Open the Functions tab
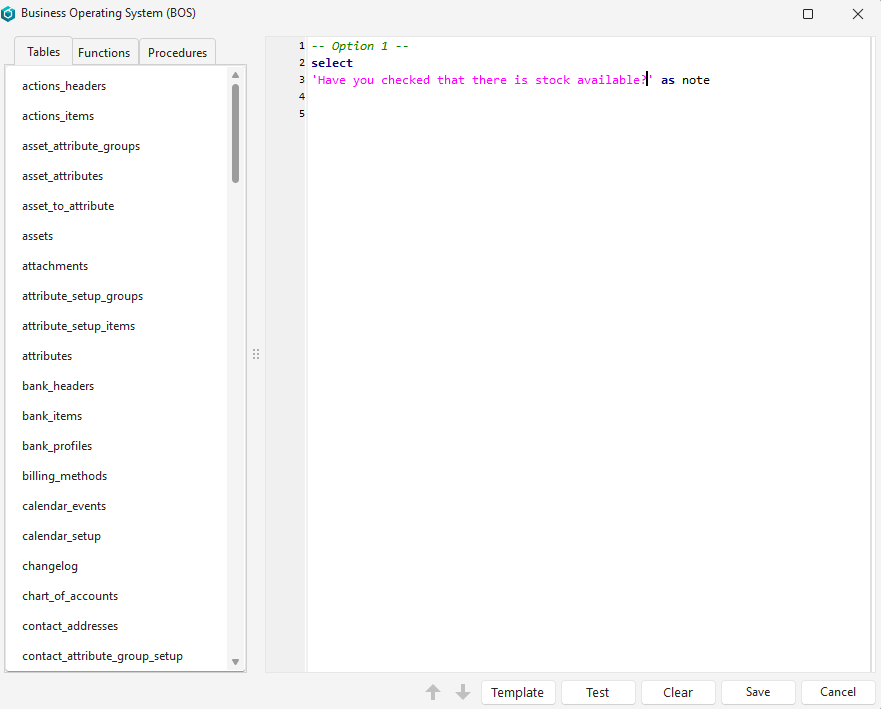This screenshot has width=881, height=709. pyautogui.click(x=104, y=52)
